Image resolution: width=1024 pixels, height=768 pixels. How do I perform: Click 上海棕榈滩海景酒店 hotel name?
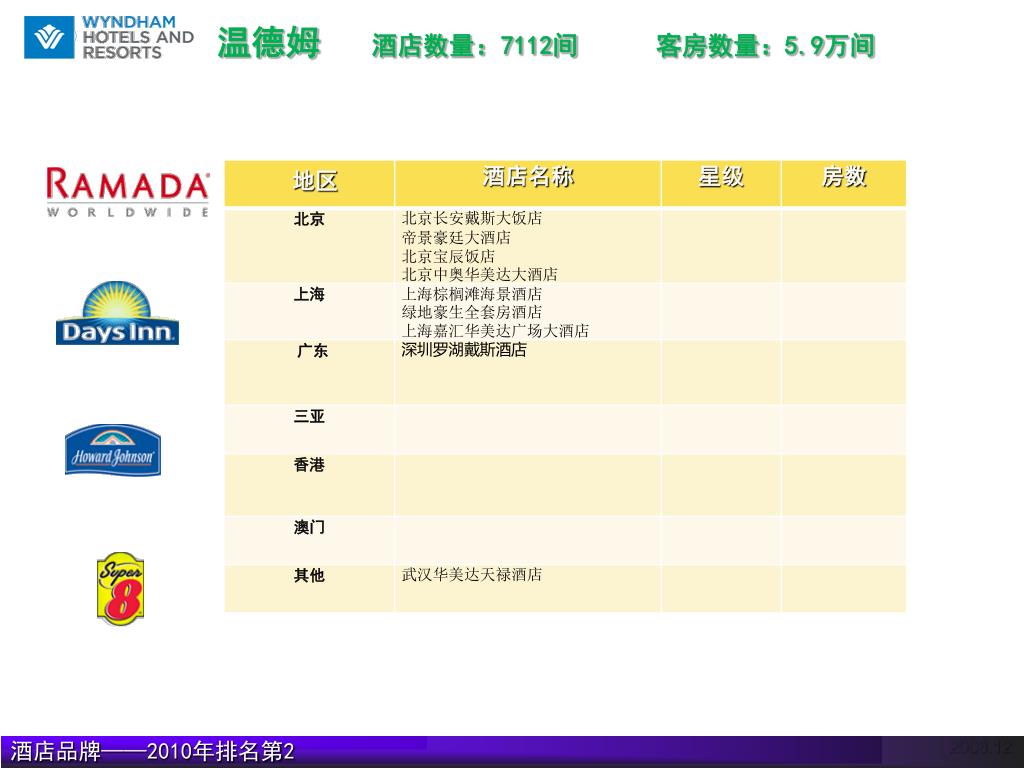point(472,294)
